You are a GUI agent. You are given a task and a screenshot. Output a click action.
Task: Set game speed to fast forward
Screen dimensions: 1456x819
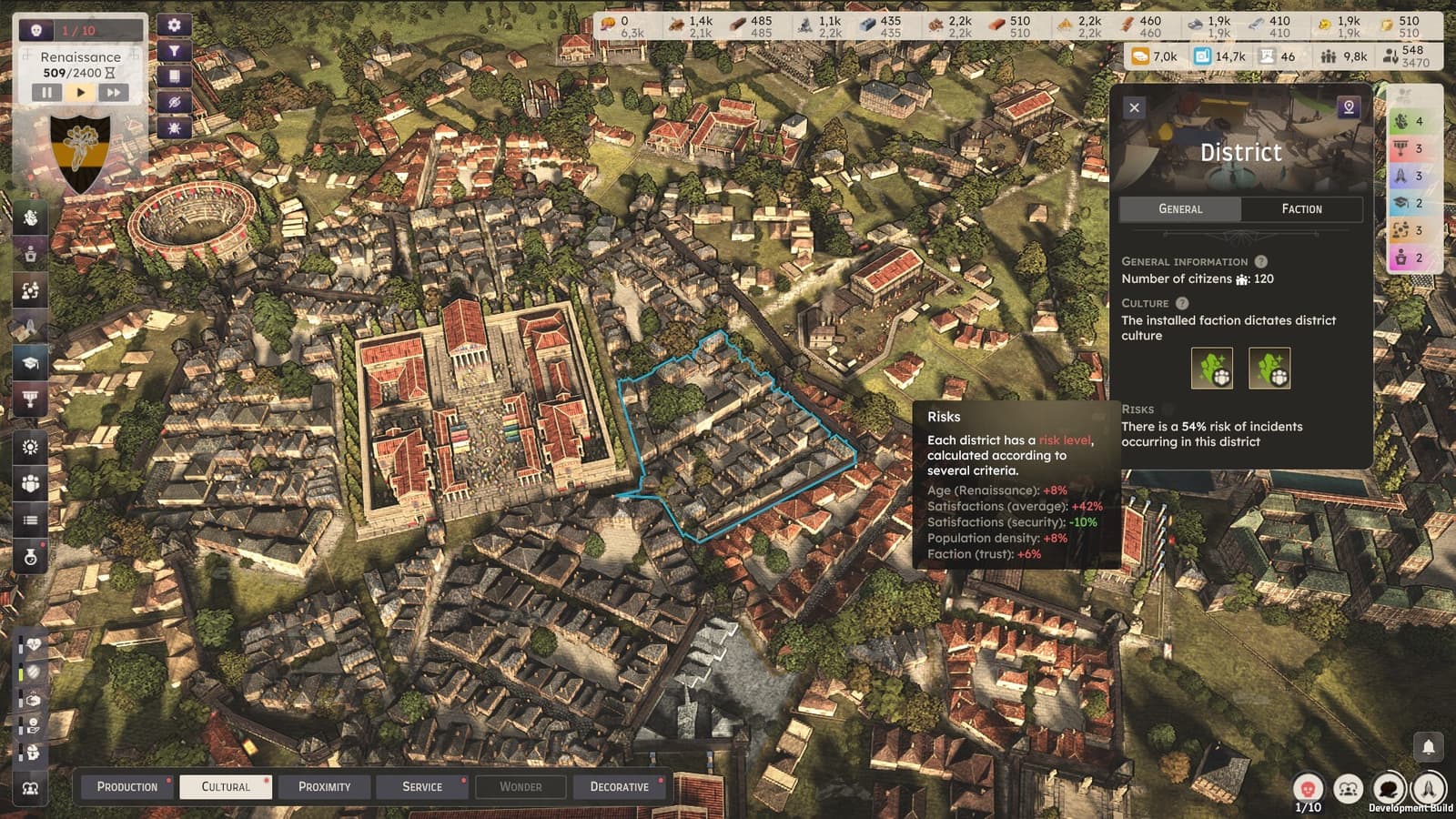[x=114, y=92]
